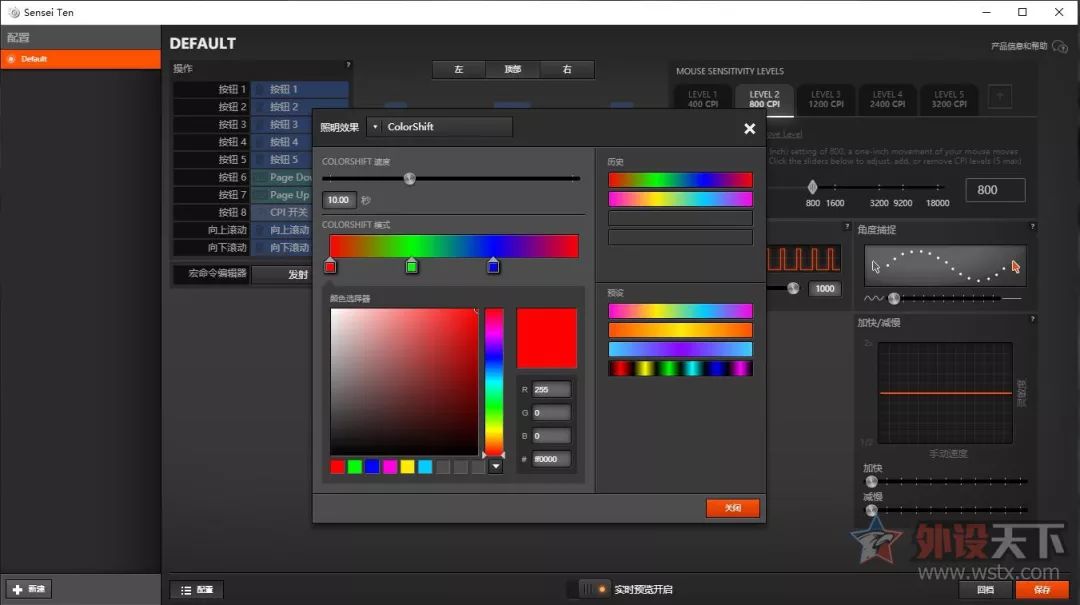Adjust the ColorShift speed slider handle
Image resolution: width=1080 pixels, height=605 pixels.
click(x=410, y=178)
